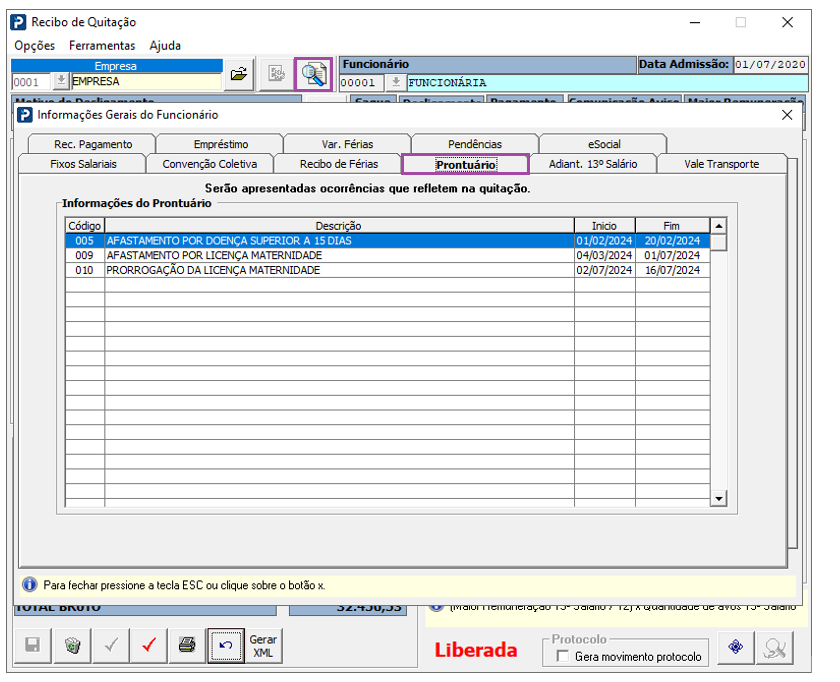
Task: Switch to the Rec. Pagamento tab
Action: (93, 144)
